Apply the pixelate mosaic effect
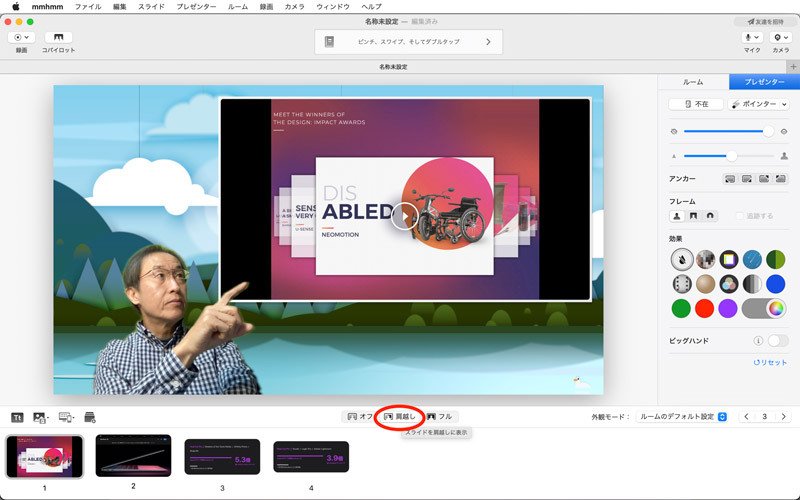This screenshot has width=800, height=500. (x=705, y=259)
